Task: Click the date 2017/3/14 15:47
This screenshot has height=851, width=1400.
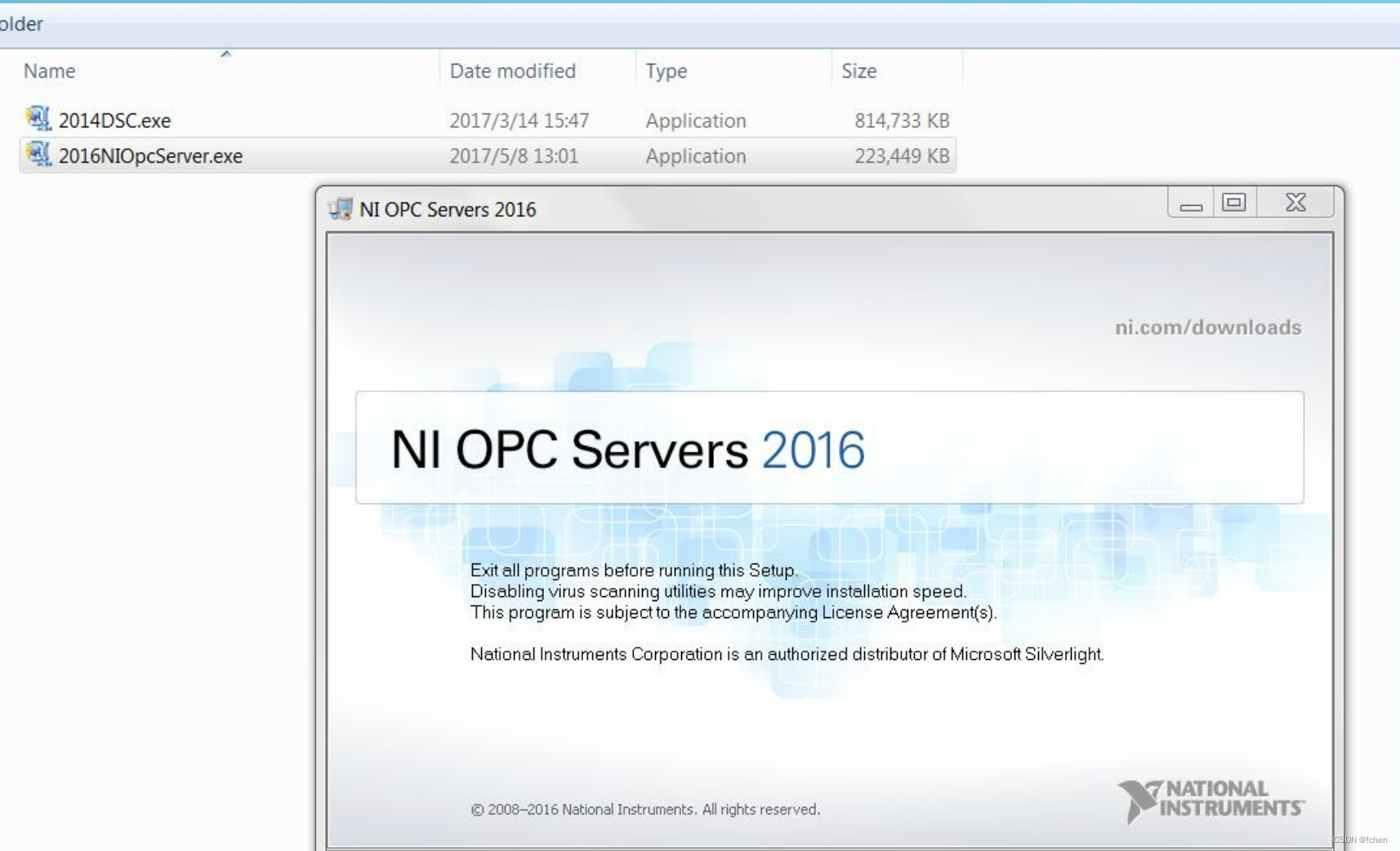Action: click(x=519, y=121)
